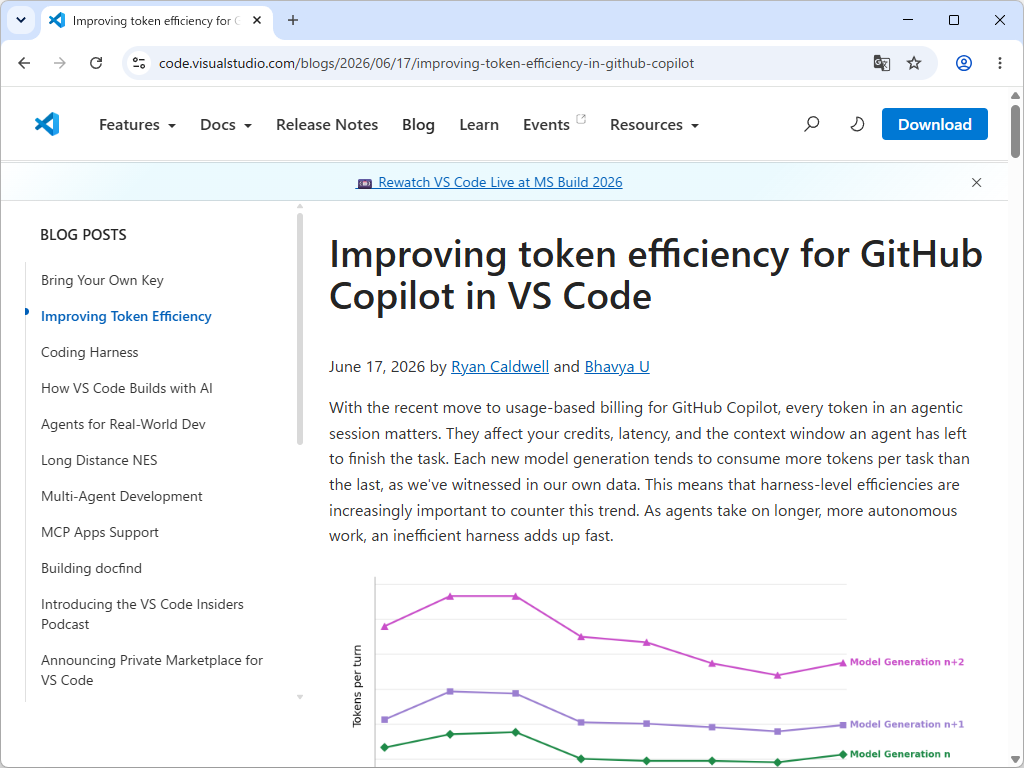Image resolution: width=1024 pixels, height=768 pixels.
Task: Toggle dark theme with the moon icon
Action: tap(857, 124)
